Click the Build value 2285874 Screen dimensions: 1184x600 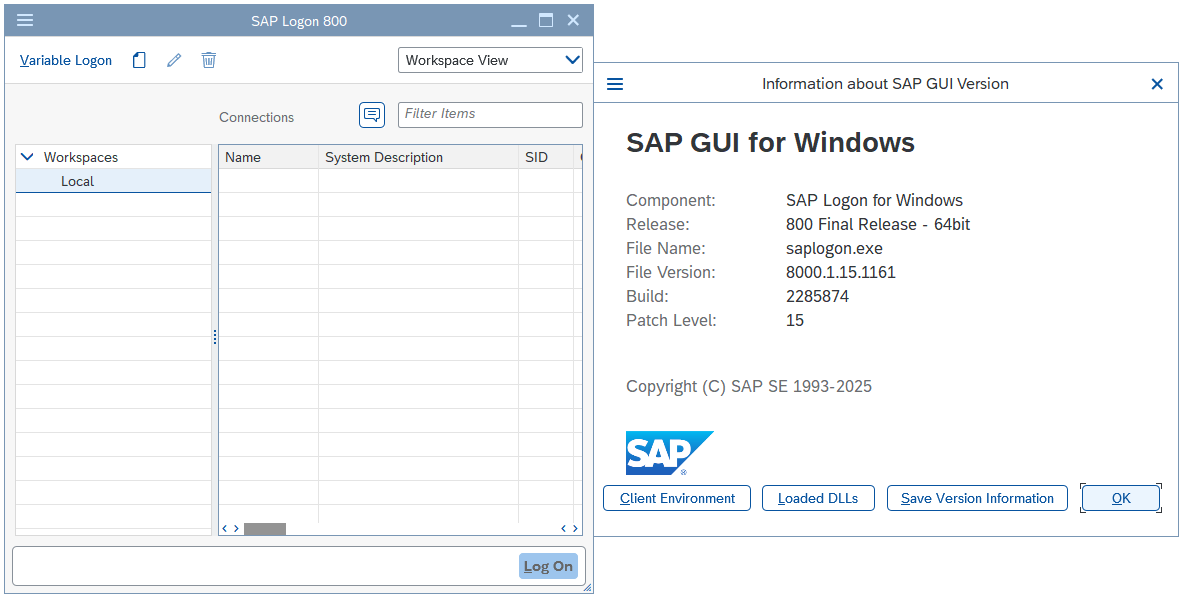click(x=817, y=297)
